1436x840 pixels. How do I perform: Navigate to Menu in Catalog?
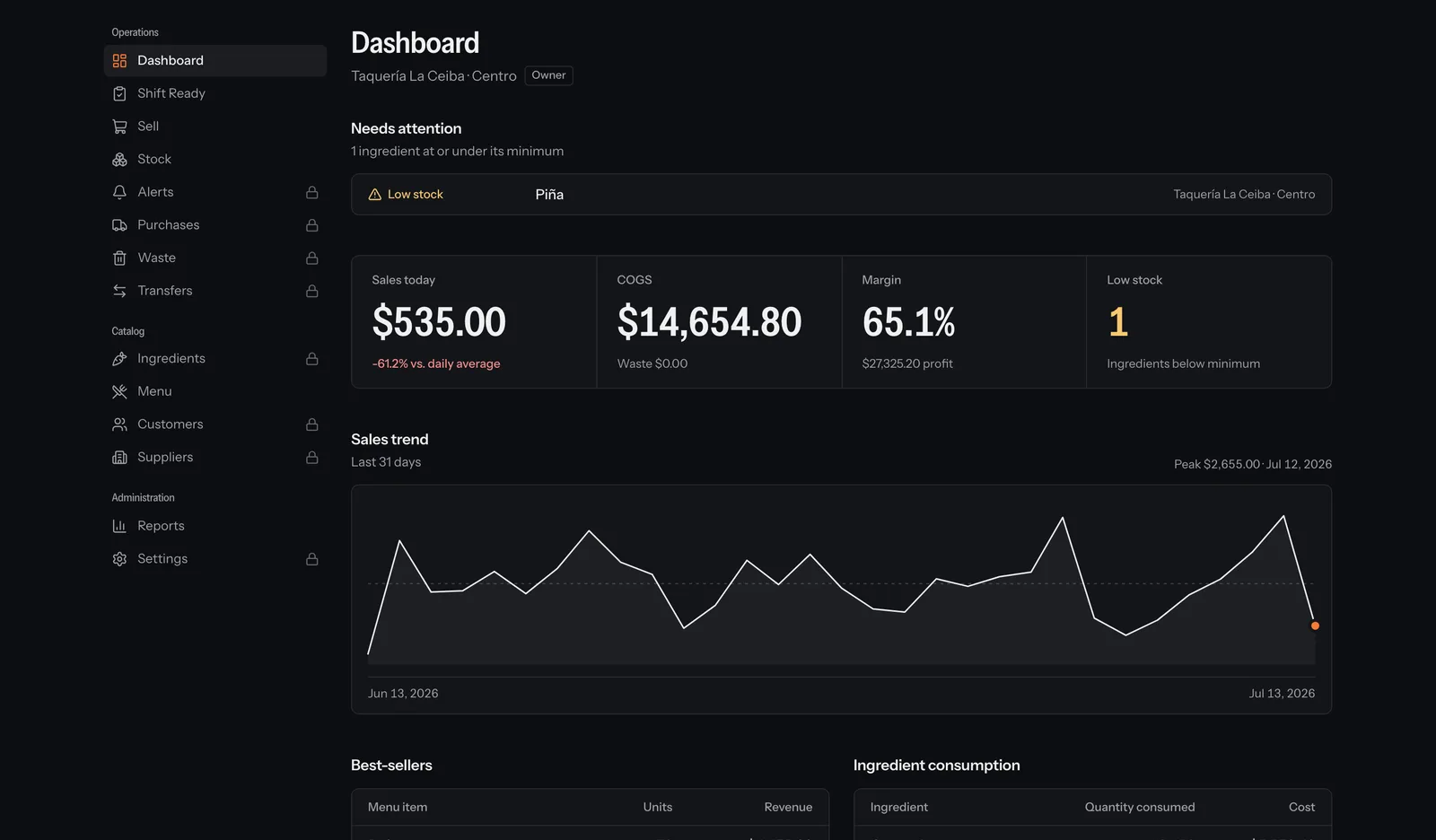coord(215,391)
